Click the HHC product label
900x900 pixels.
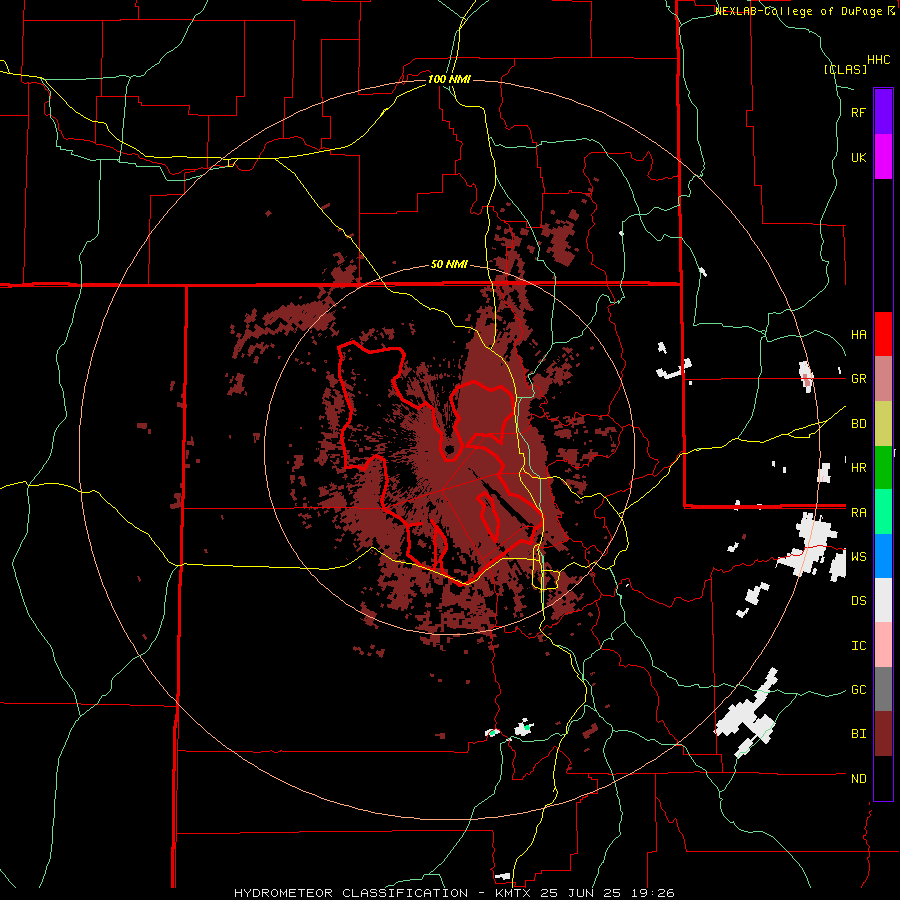pyautogui.click(x=878, y=60)
